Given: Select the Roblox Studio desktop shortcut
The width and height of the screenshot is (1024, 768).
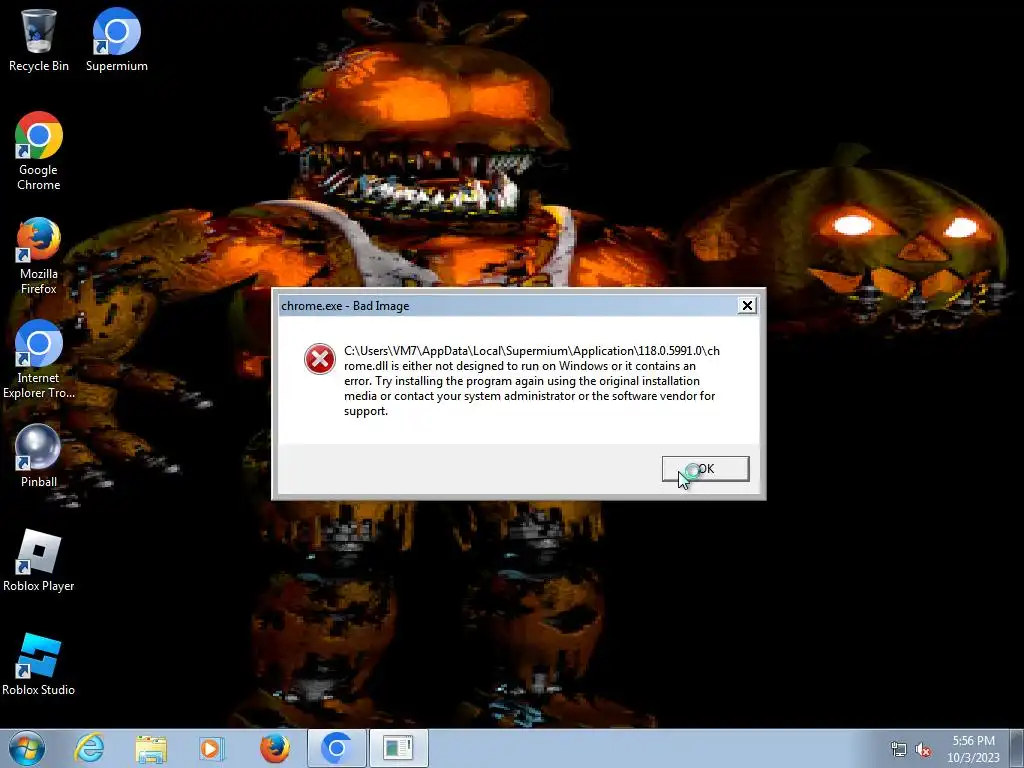Looking at the screenshot, I should point(39,664).
